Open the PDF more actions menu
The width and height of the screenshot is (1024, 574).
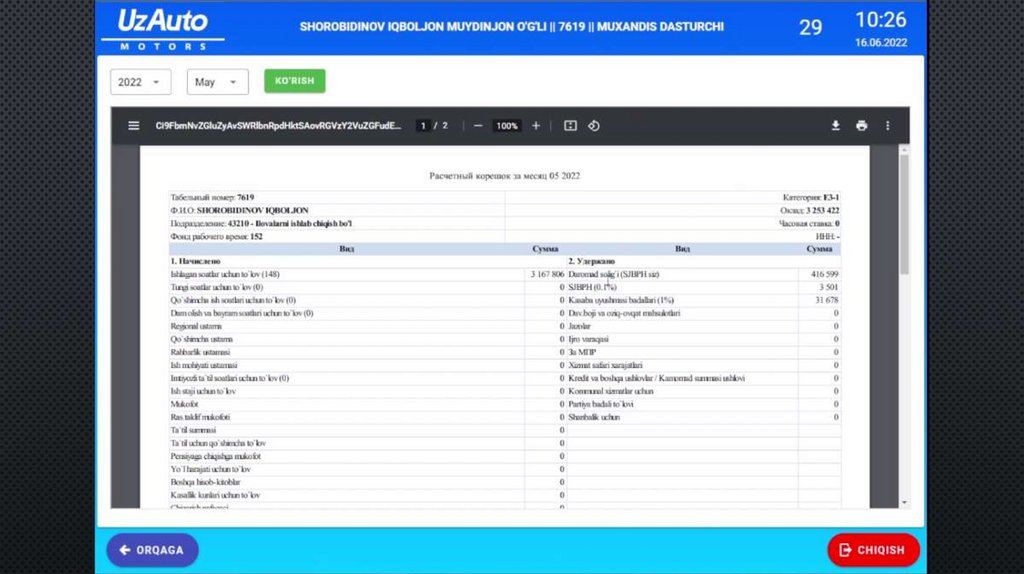(887, 126)
